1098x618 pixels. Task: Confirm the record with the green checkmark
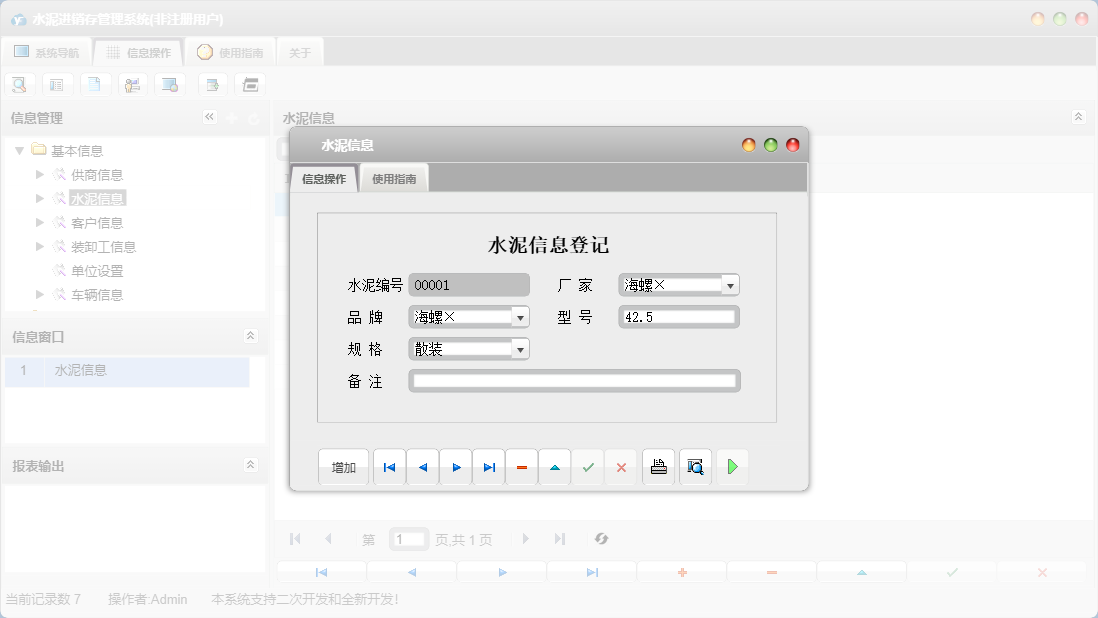click(589, 467)
